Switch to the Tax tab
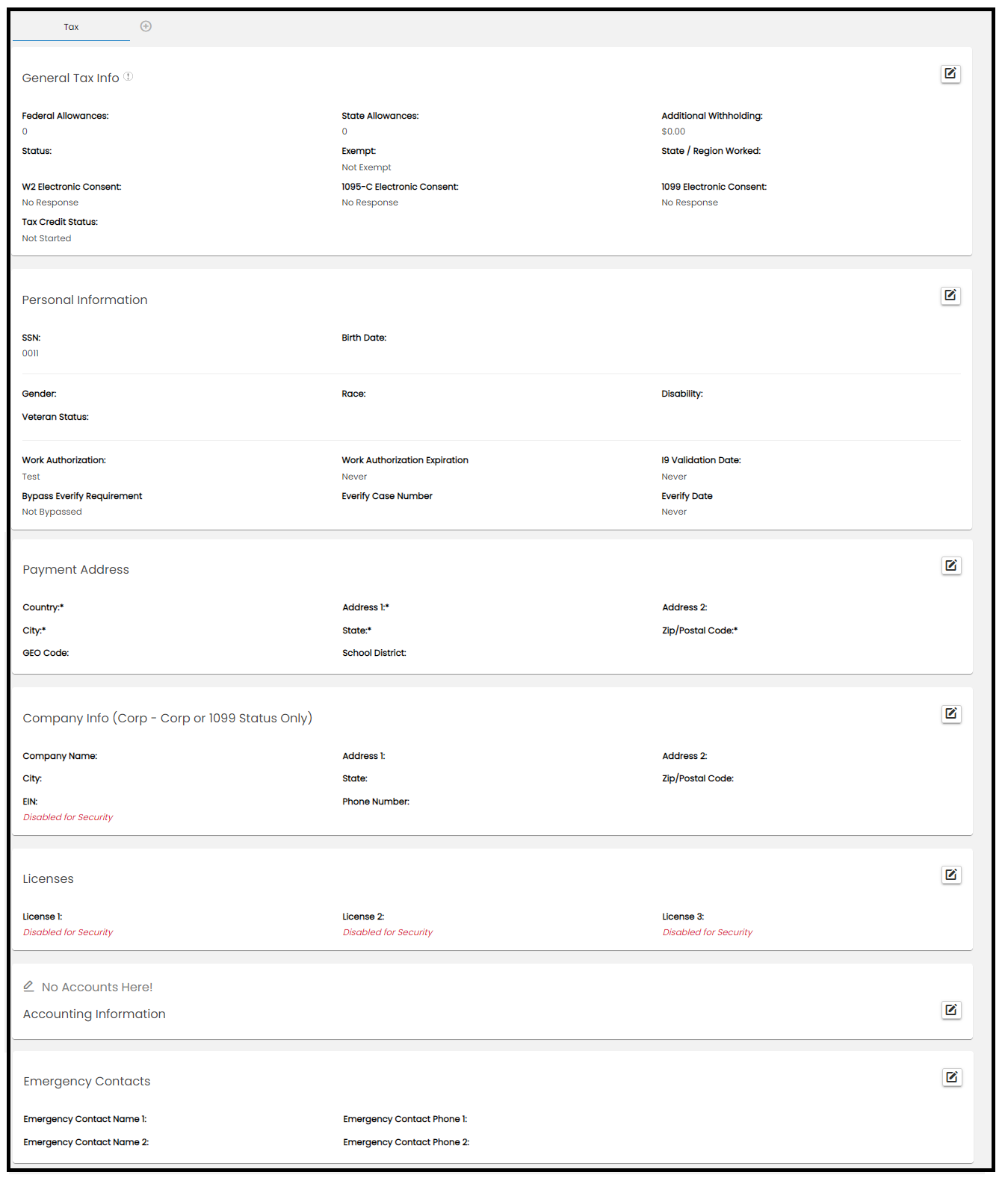The image size is (1008, 1181). tap(71, 27)
